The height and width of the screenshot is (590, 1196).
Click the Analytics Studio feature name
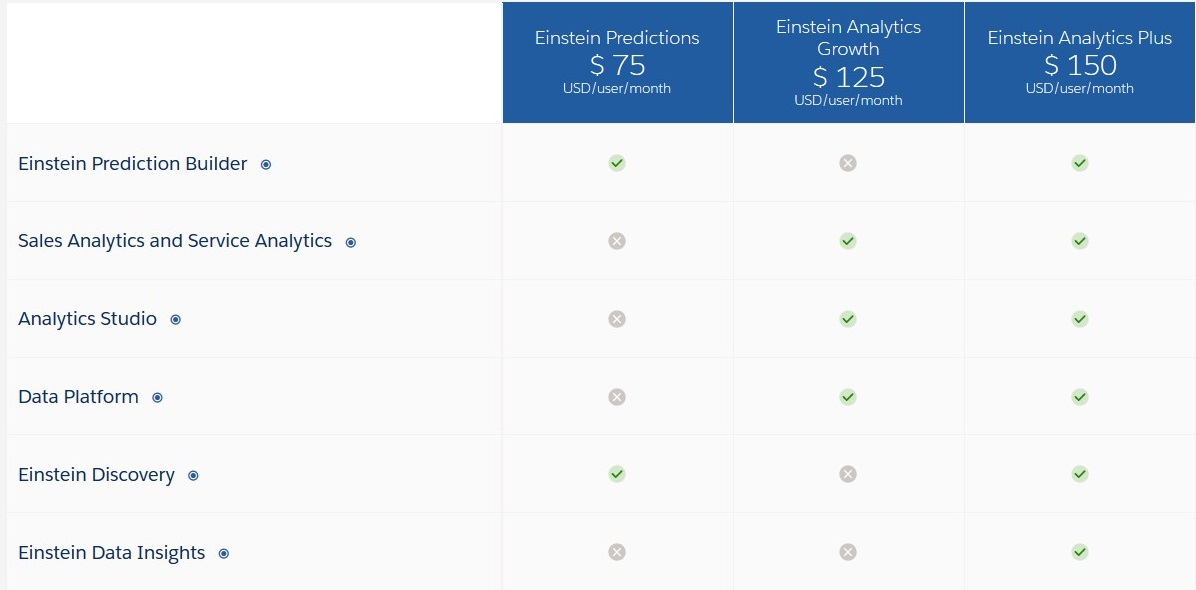(x=87, y=319)
